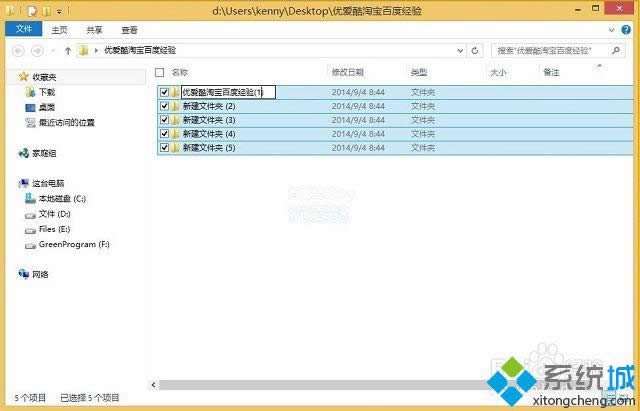Open the GreenProgram (F:) drive
The height and width of the screenshot is (411, 640).
(x=74, y=244)
